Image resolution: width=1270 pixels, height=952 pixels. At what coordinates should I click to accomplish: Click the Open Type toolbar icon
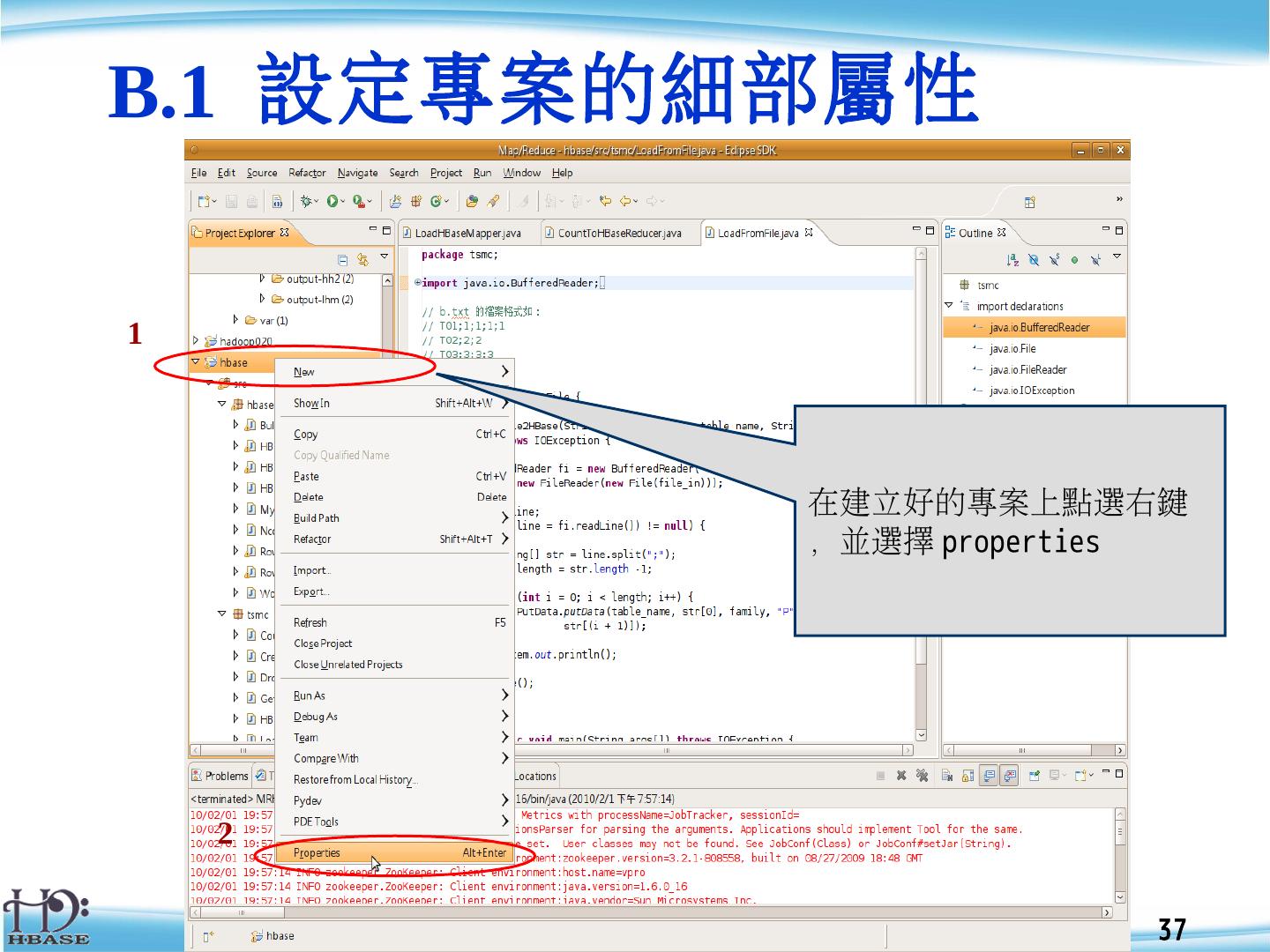click(471, 202)
